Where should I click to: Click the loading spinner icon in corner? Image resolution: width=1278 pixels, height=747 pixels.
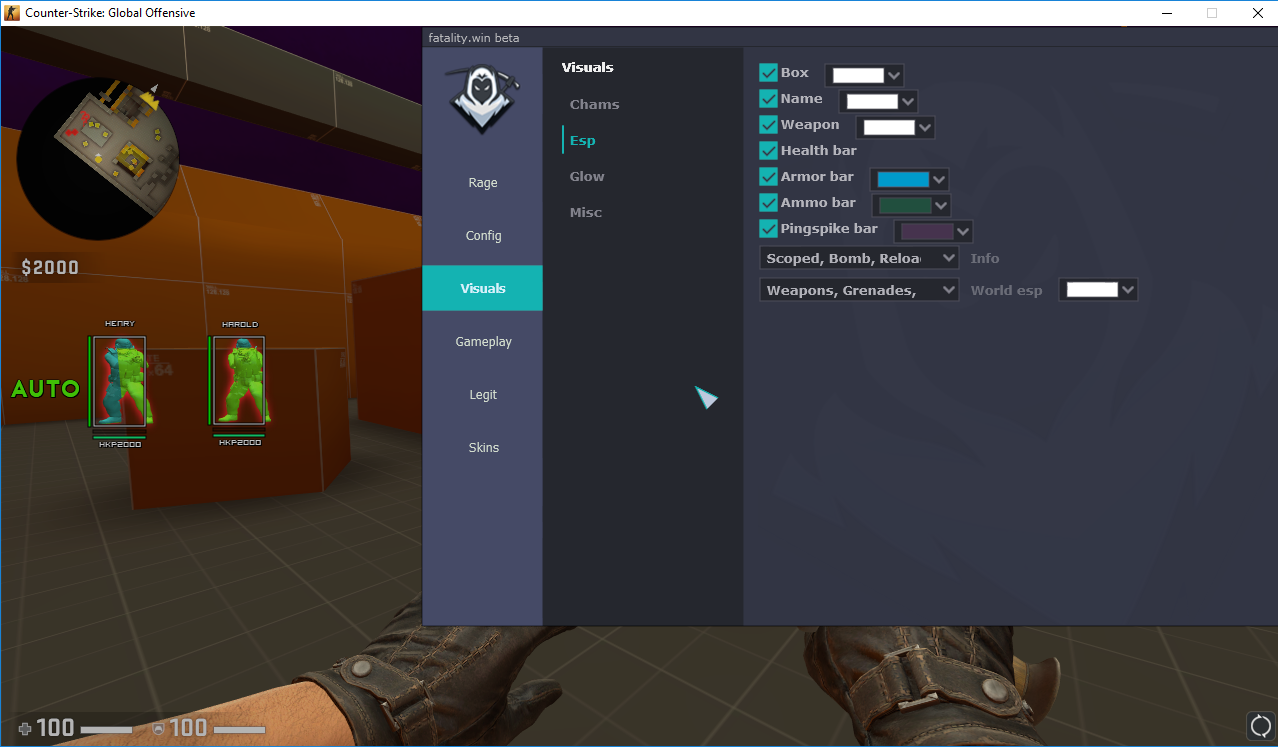[x=1260, y=724]
